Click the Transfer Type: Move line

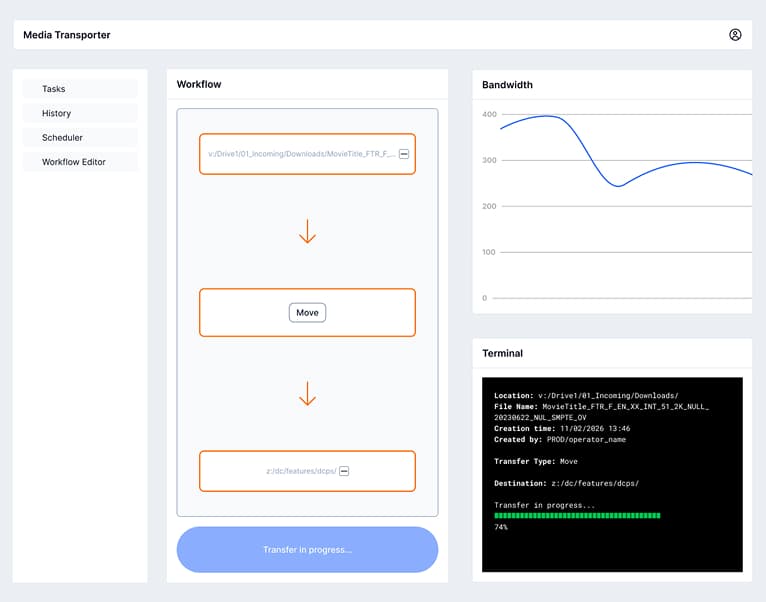536,461
